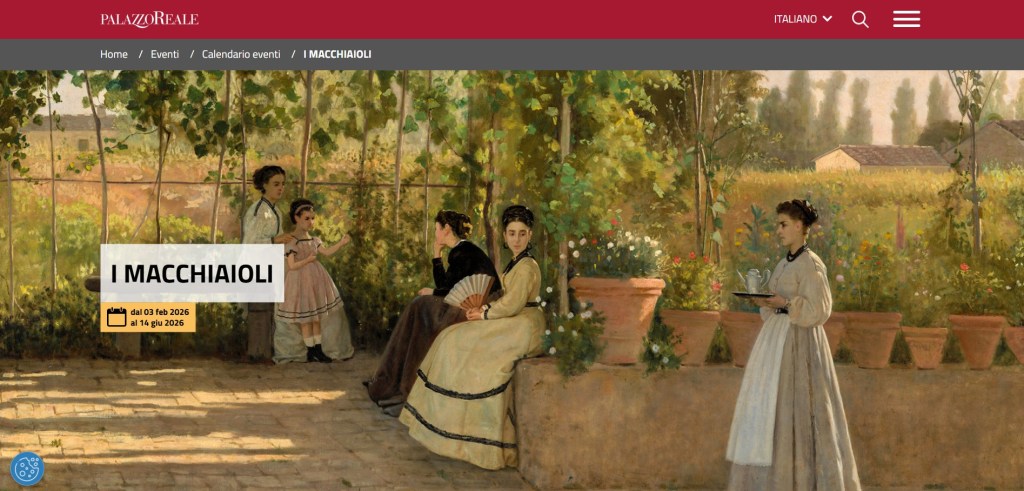Screen dimensions: 1024x491
Task: Expand the ITALIANO language selector
Action: click(x=803, y=19)
